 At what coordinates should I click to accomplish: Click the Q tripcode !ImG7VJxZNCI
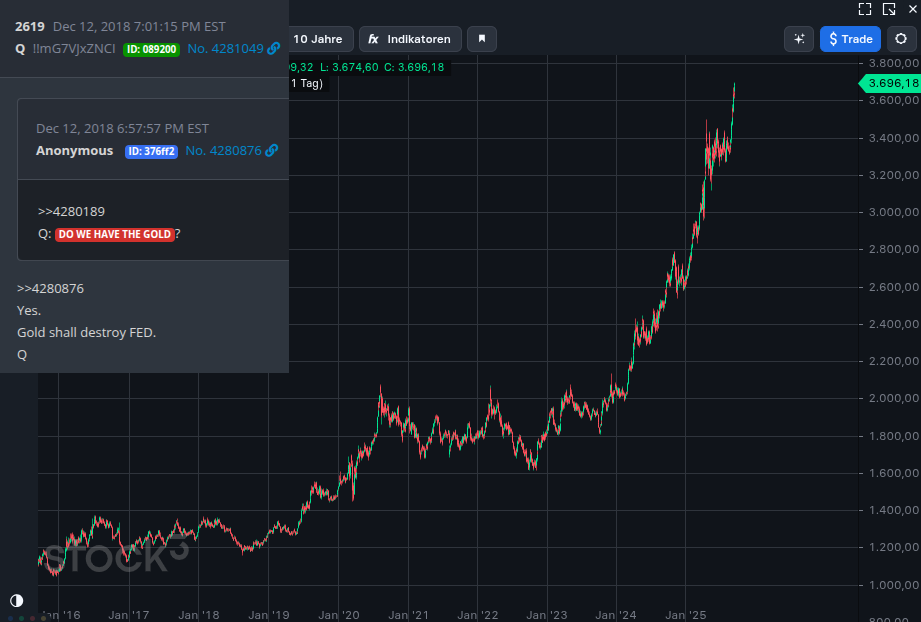pos(74,49)
